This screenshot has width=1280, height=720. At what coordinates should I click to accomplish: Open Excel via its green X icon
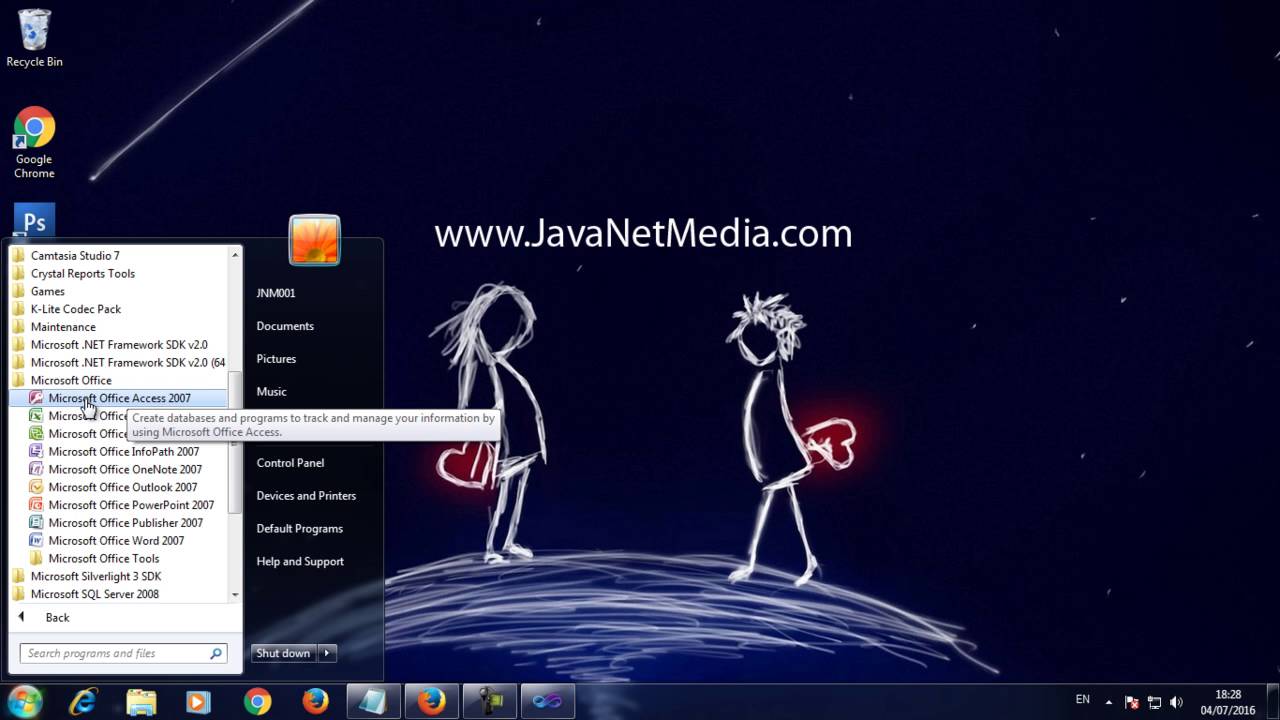point(36,416)
